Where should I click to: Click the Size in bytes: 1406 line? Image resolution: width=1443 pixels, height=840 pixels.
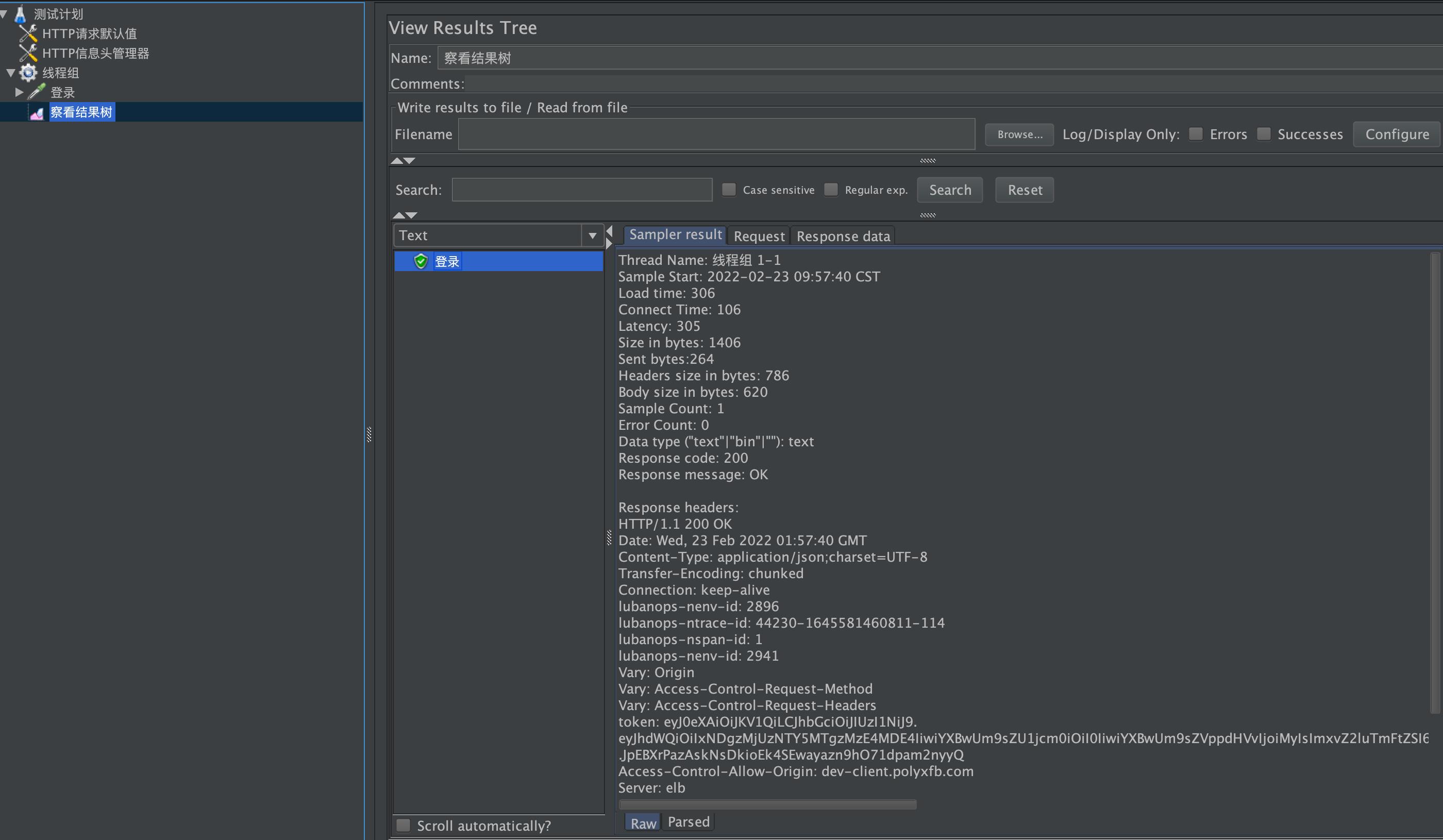679,342
